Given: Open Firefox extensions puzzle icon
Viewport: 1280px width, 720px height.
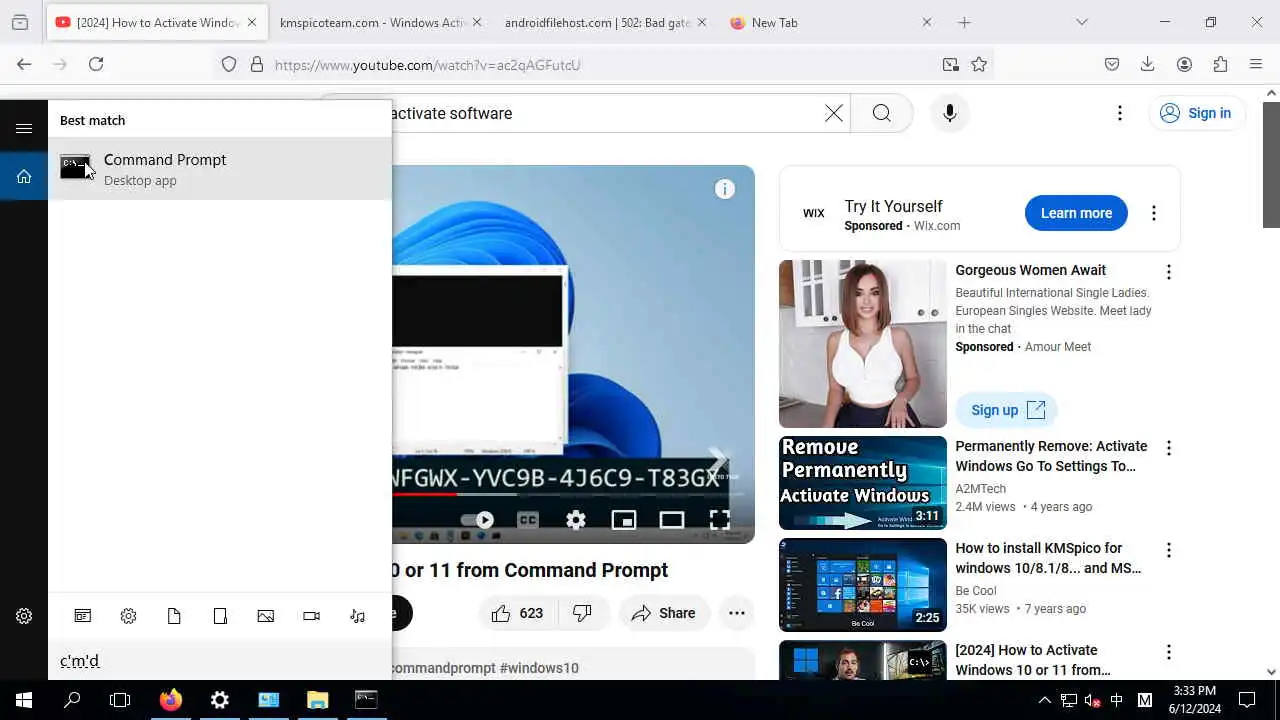Looking at the screenshot, I should pos(1220,64).
